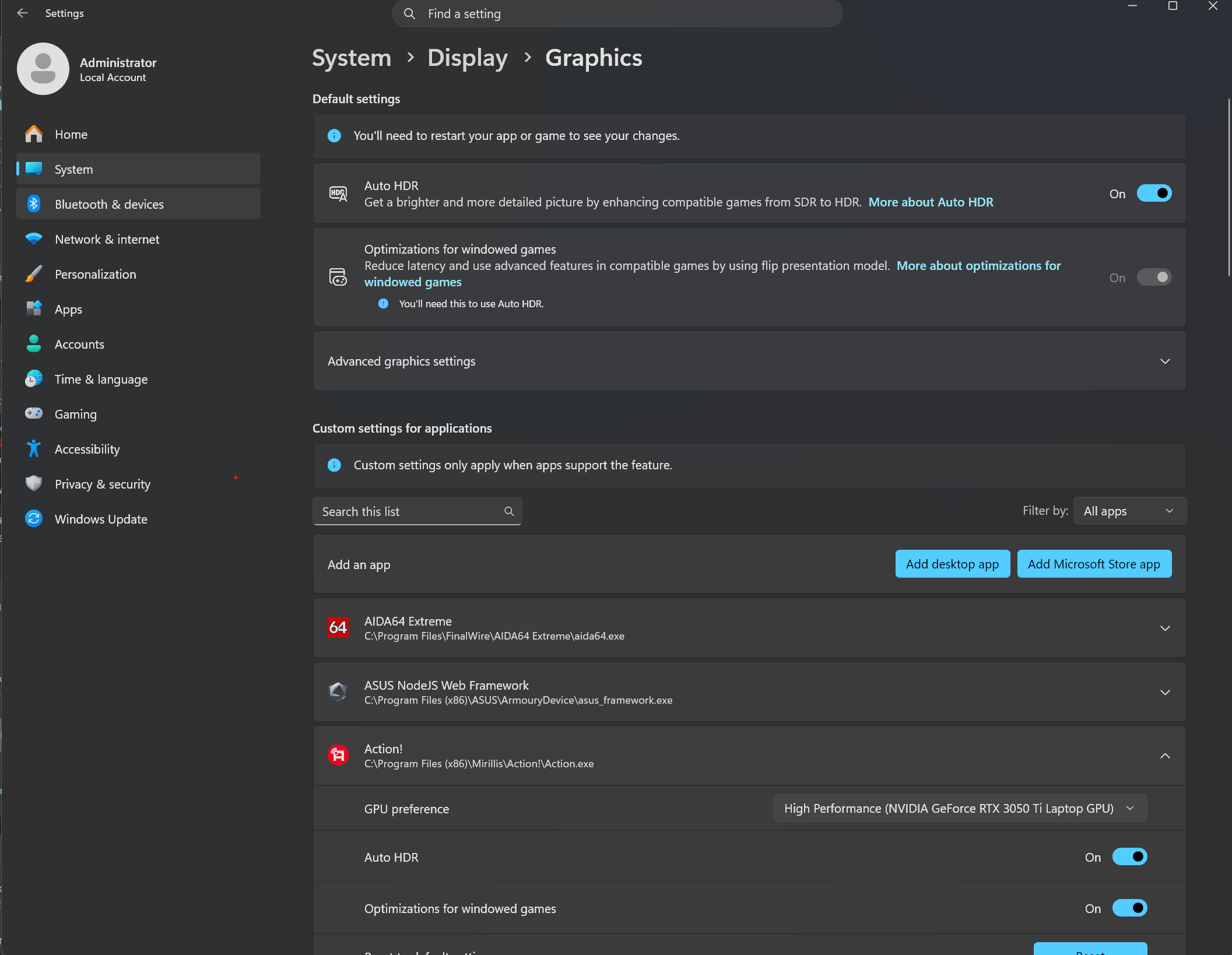Click the System monitor icon in sidebar
1232x955 pixels.
pyautogui.click(x=34, y=169)
